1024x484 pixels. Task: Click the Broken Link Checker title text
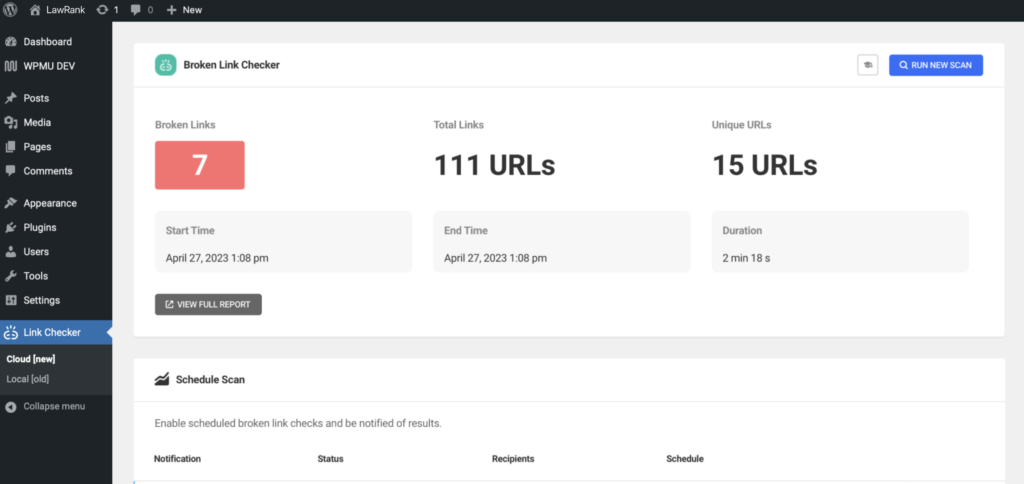click(232, 65)
